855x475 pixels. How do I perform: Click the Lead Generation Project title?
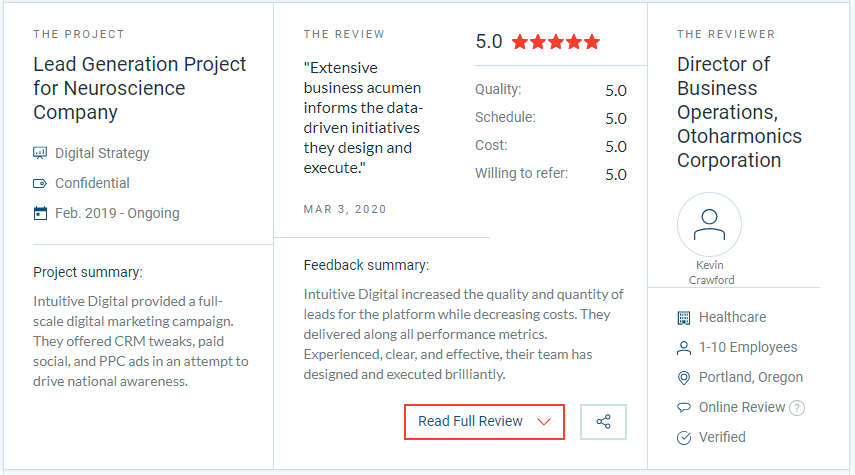pos(140,88)
